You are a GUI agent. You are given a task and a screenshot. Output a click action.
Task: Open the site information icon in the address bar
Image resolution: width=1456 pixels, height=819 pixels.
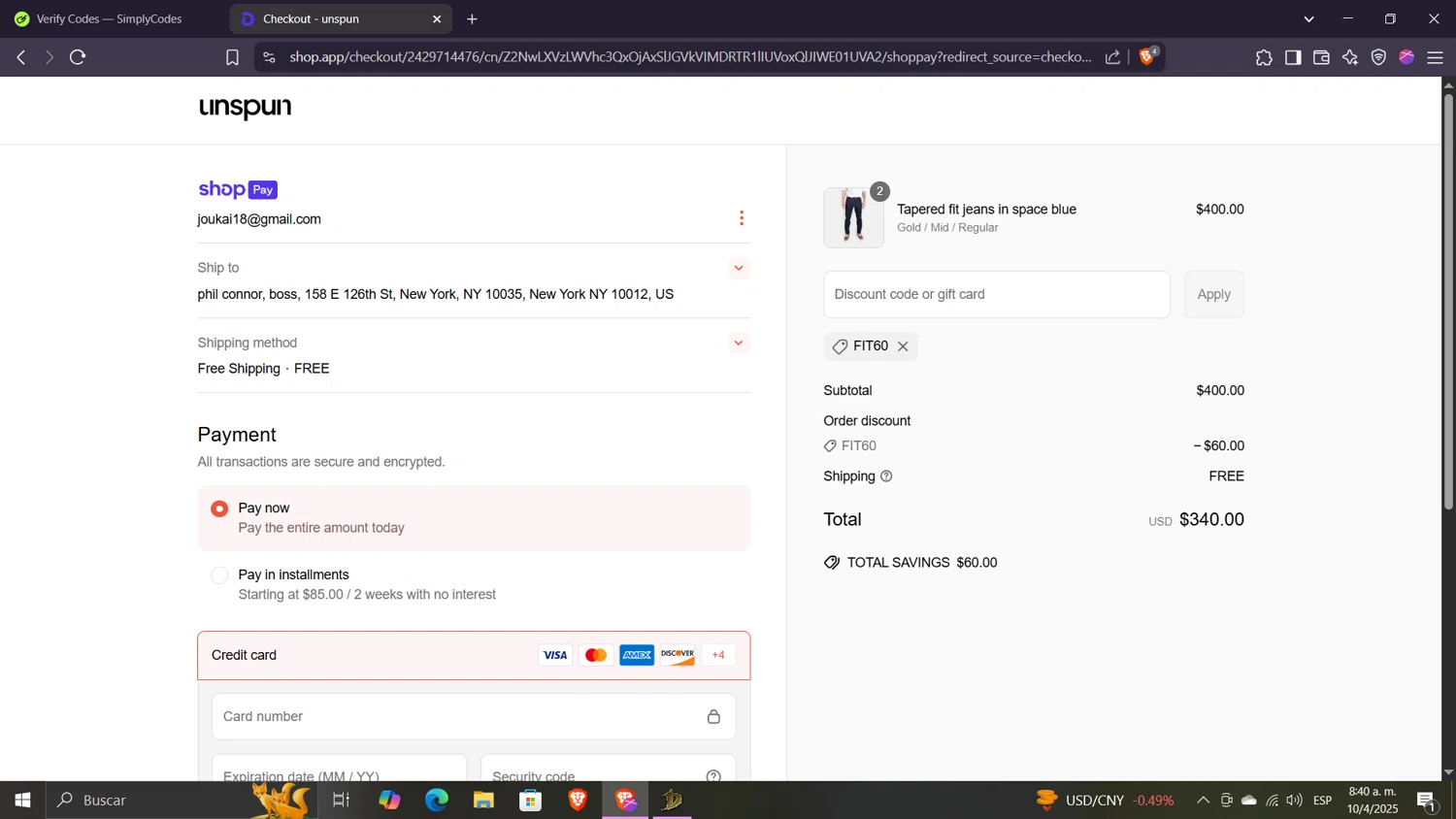tap(270, 57)
